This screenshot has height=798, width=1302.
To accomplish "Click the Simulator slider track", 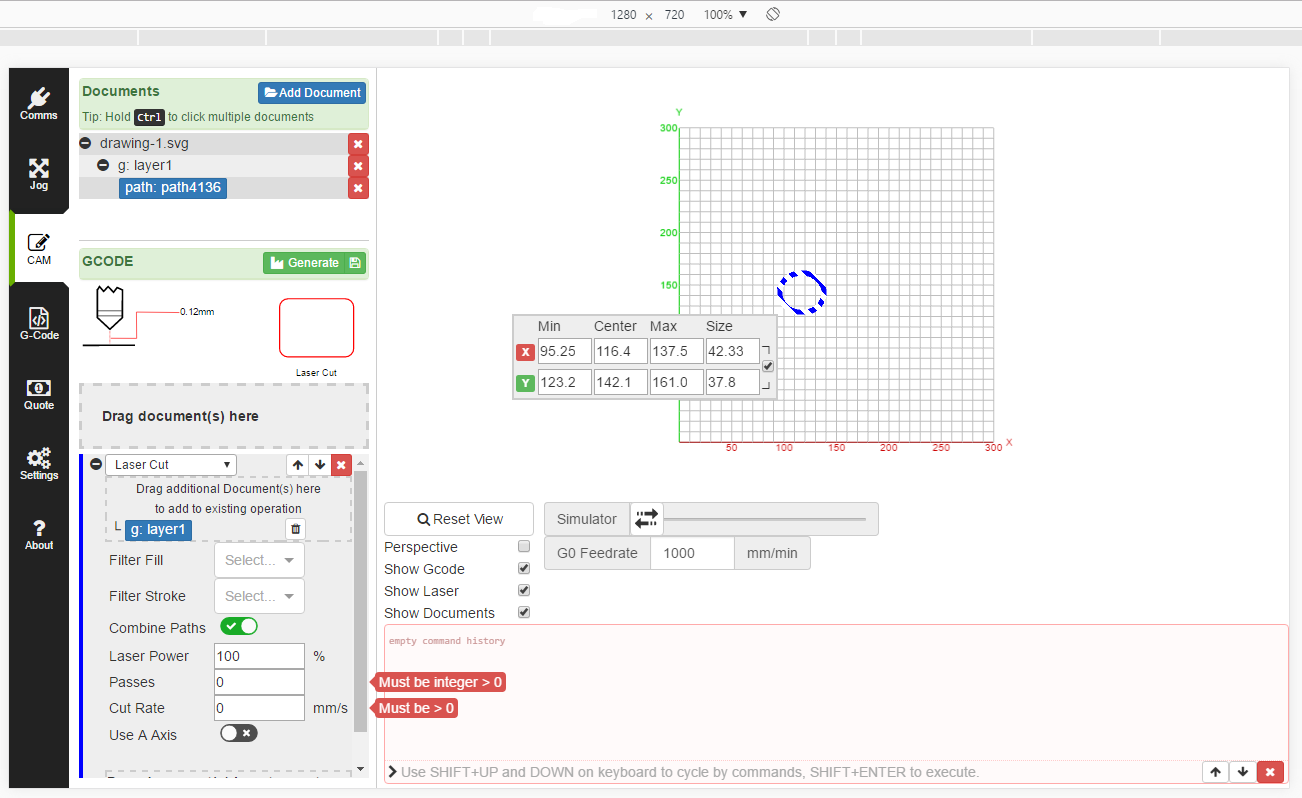I will (765, 519).
